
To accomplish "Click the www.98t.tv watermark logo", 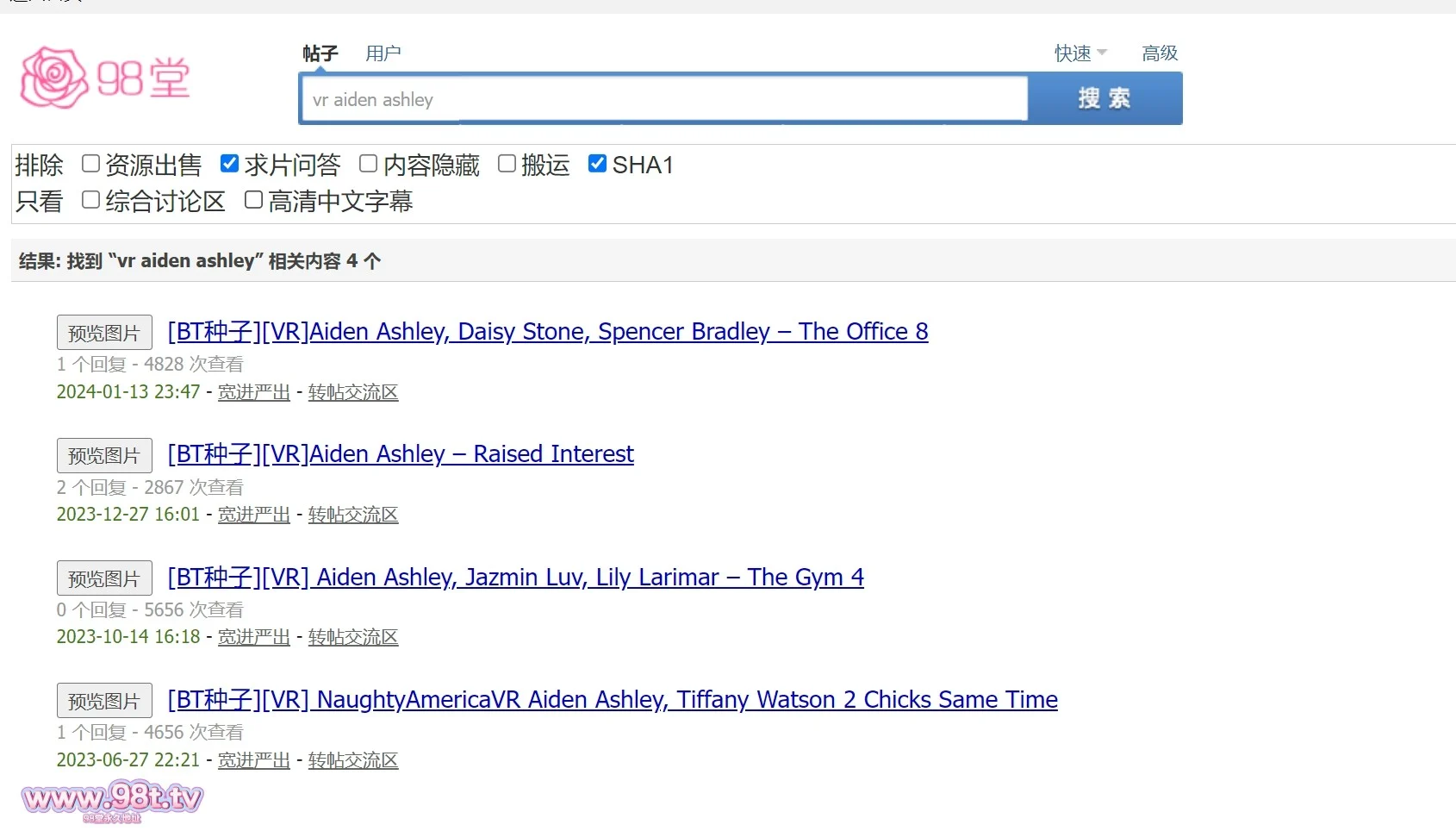I will tap(112, 800).
